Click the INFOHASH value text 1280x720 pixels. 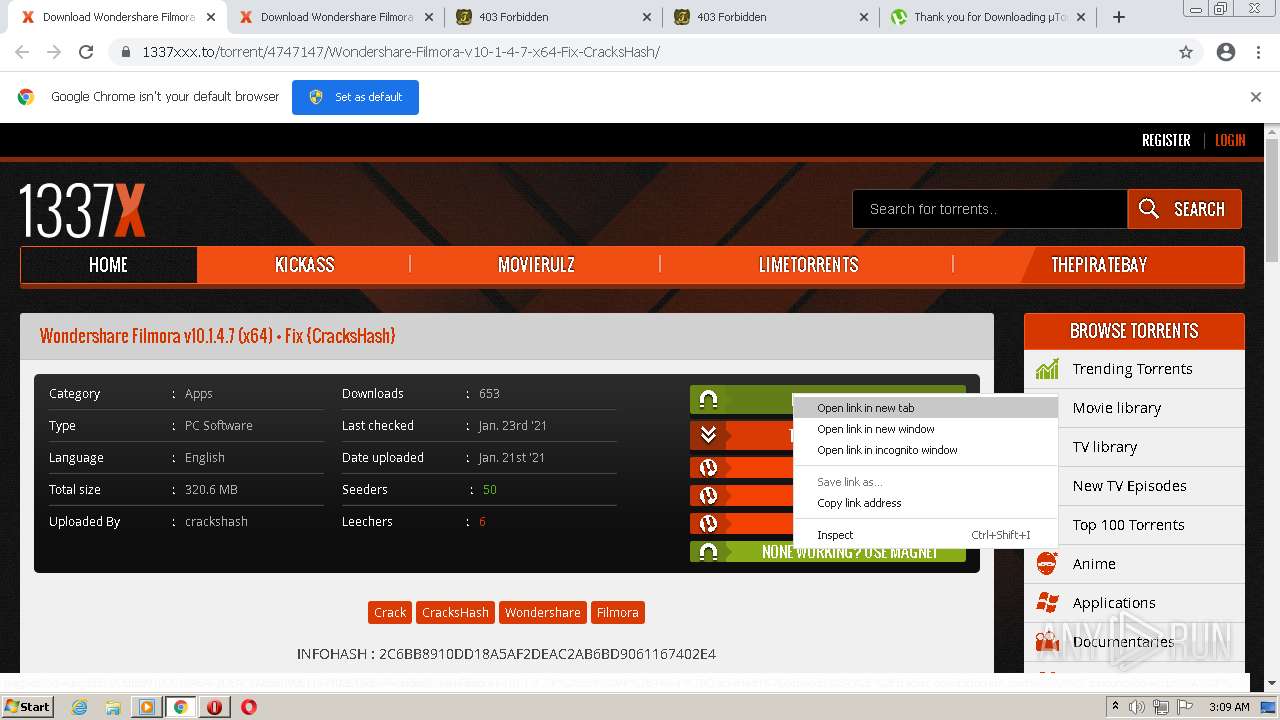[x=547, y=654]
